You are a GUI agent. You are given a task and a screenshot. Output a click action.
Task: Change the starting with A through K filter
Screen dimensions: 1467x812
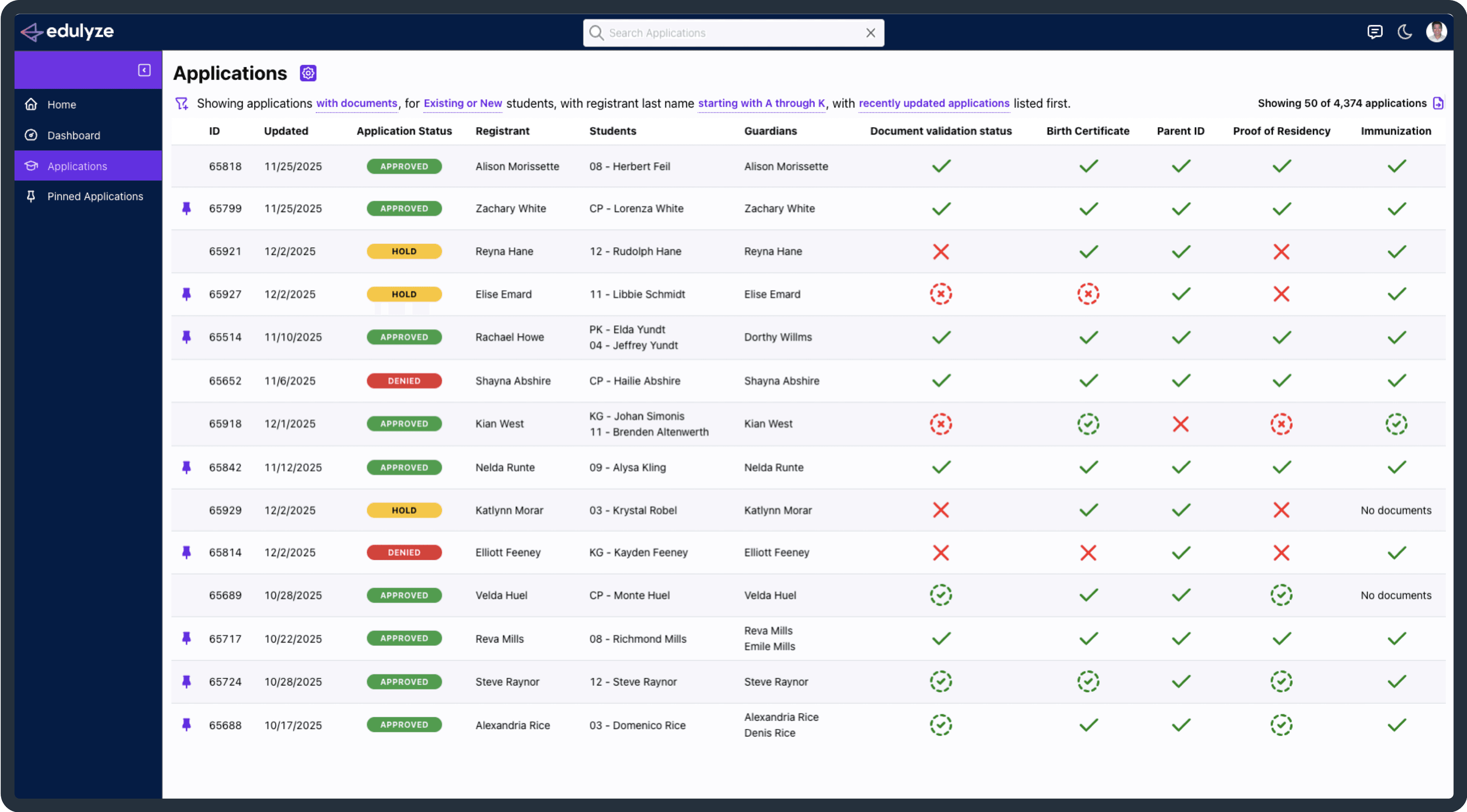point(761,103)
